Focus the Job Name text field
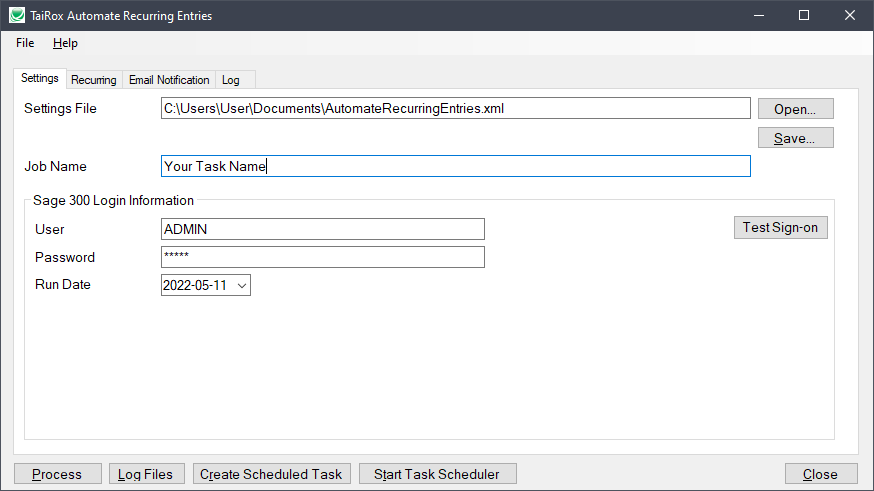Screen dimensions: 874x491 click(455, 166)
